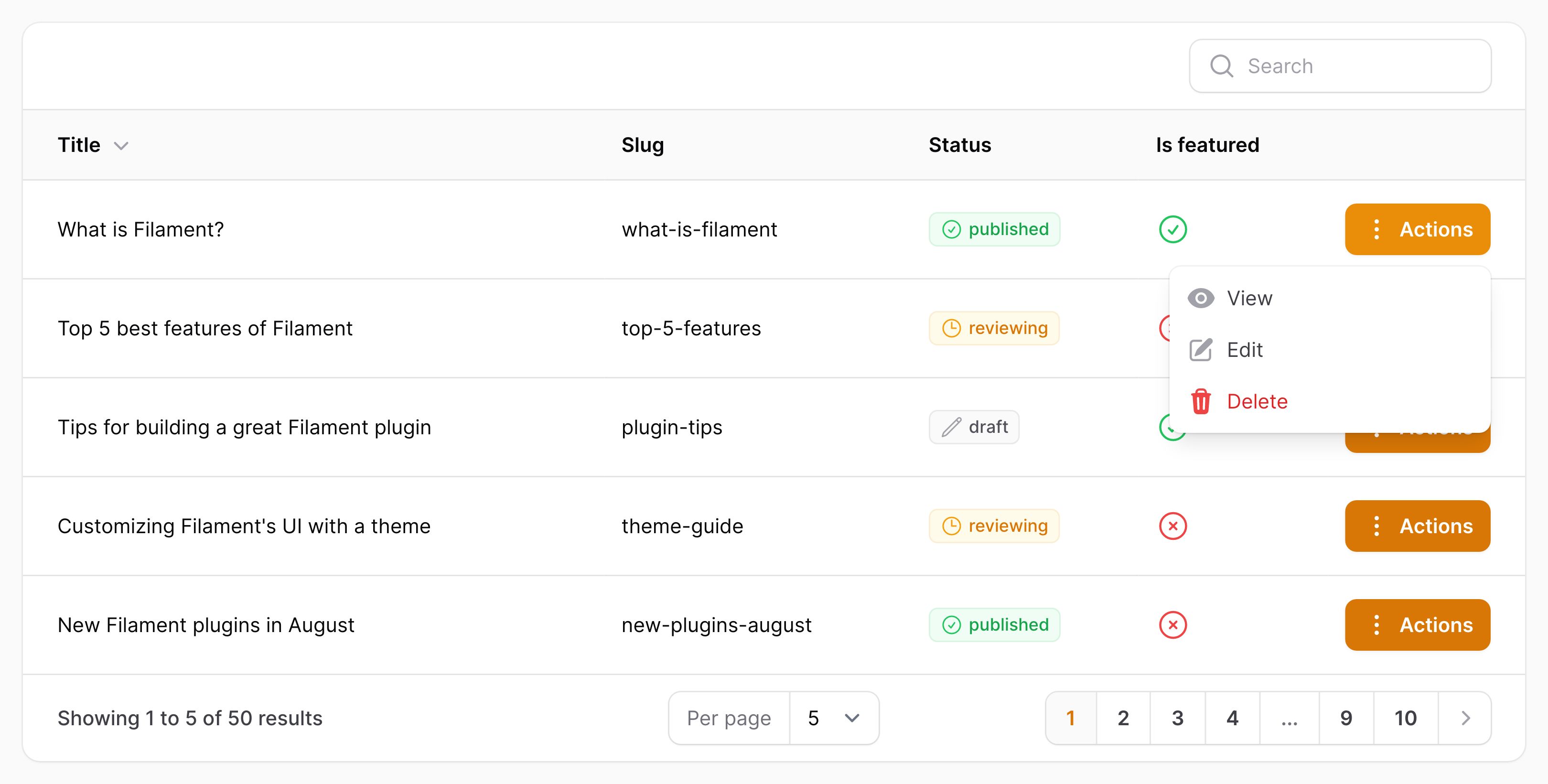1548x784 pixels.
Task: Click the eye icon beside View
Action: click(1201, 299)
